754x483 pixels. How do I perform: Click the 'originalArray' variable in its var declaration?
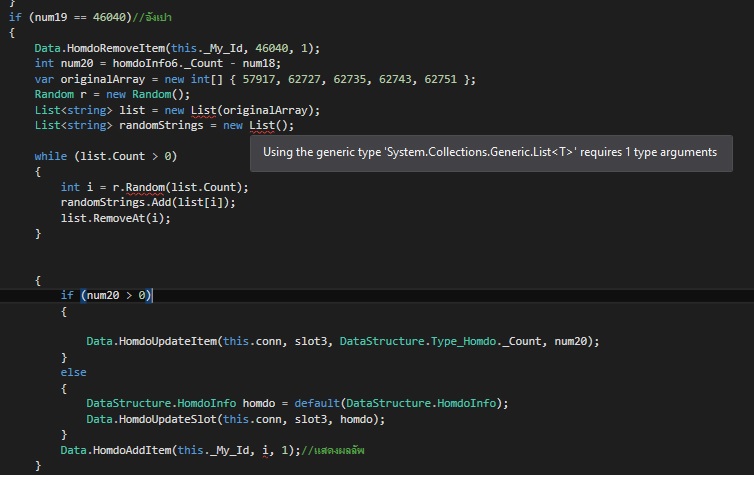click(102, 79)
